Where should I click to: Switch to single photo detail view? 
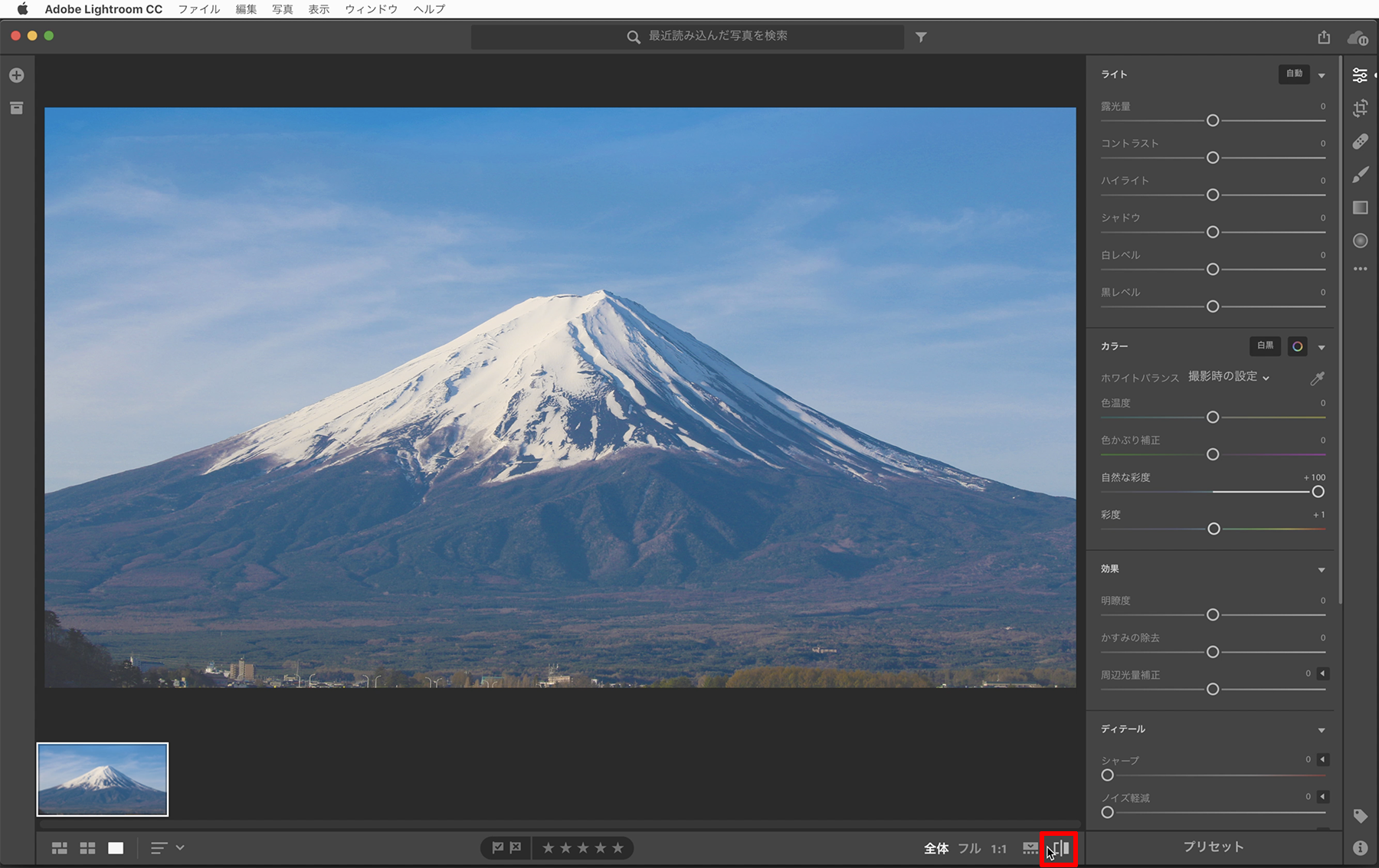click(x=116, y=848)
